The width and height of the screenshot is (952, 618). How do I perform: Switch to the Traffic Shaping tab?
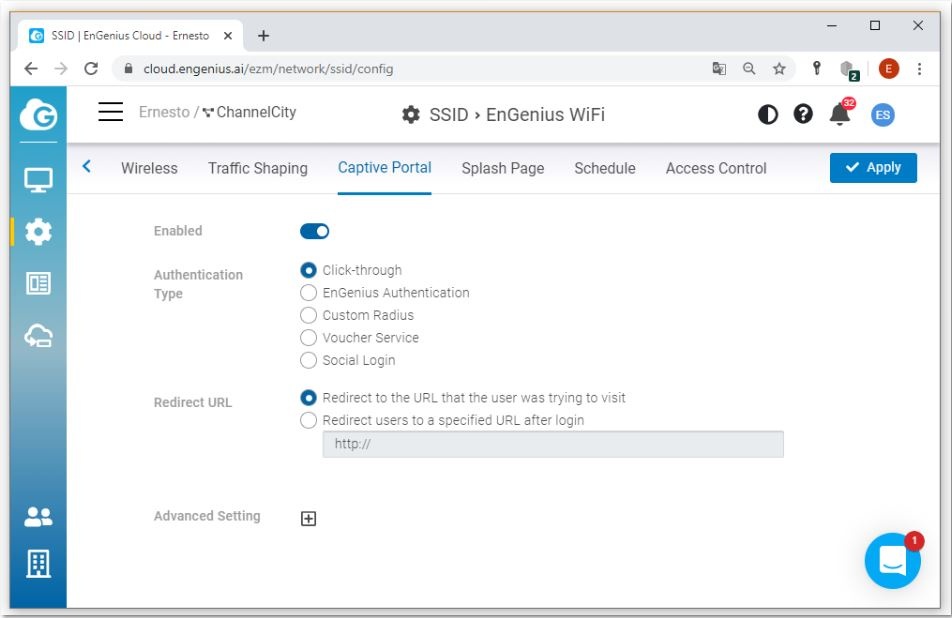[257, 168]
